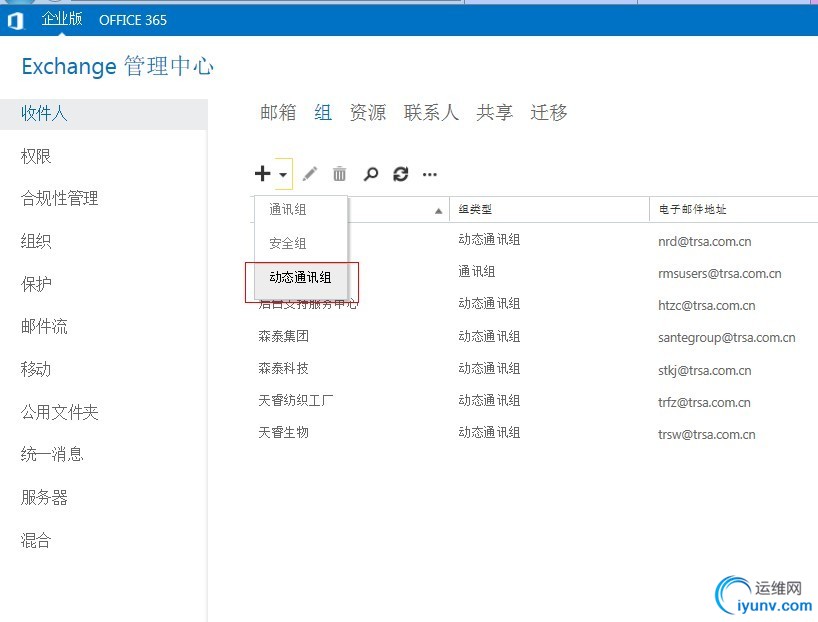Select 收件人 in the left navigation
Image resolution: width=818 pixels, height=622 pixels.
[104, 113]
